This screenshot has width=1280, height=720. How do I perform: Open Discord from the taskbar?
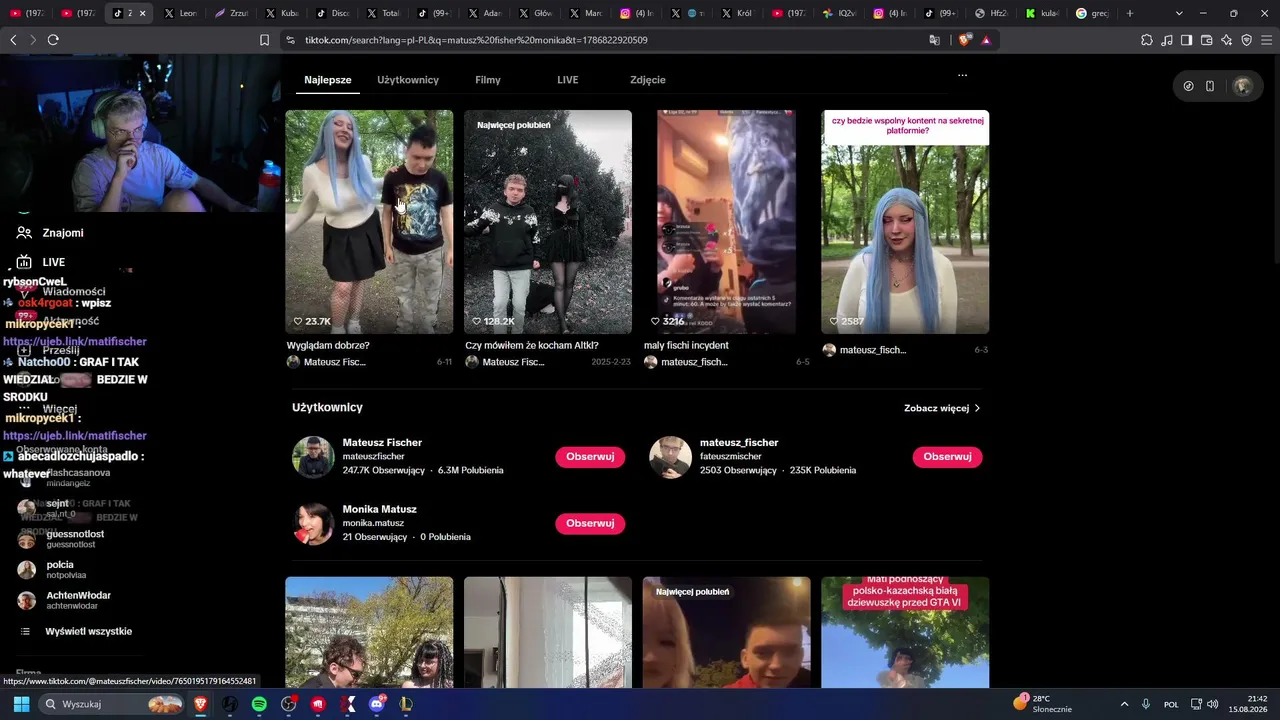tap(377, 704)
